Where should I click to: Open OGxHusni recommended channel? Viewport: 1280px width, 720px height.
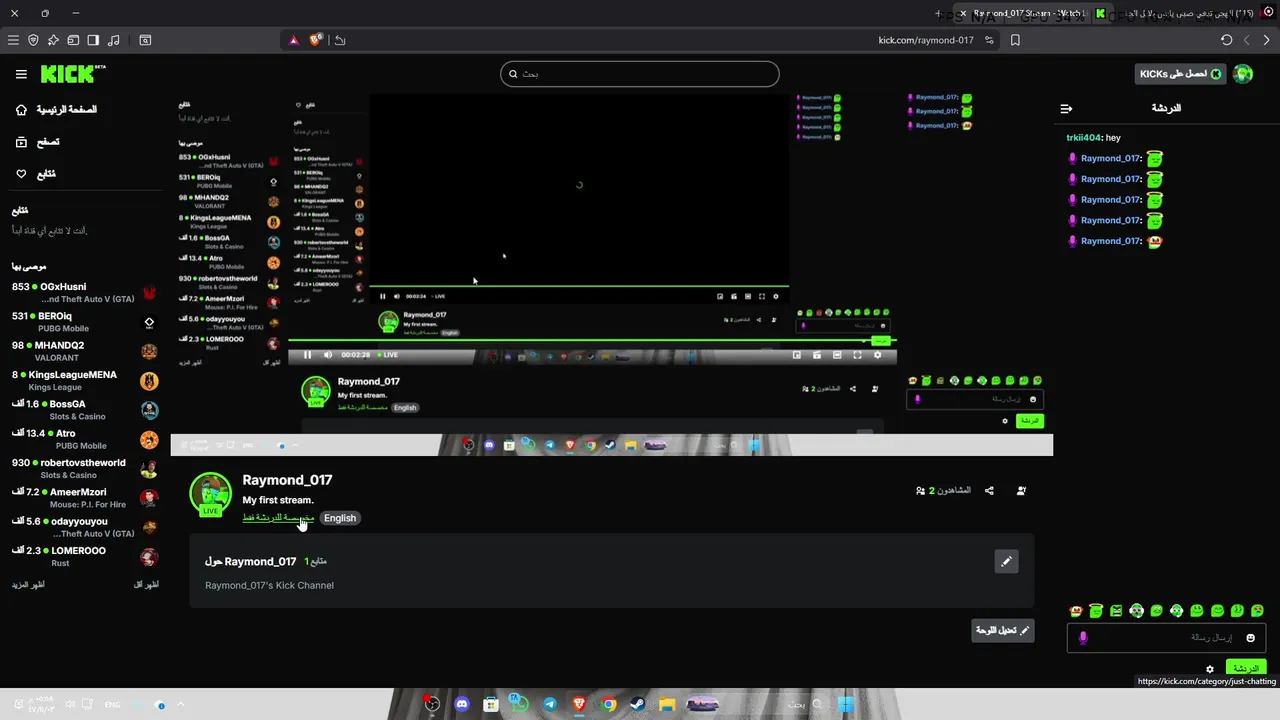click(x=85, y=292)
